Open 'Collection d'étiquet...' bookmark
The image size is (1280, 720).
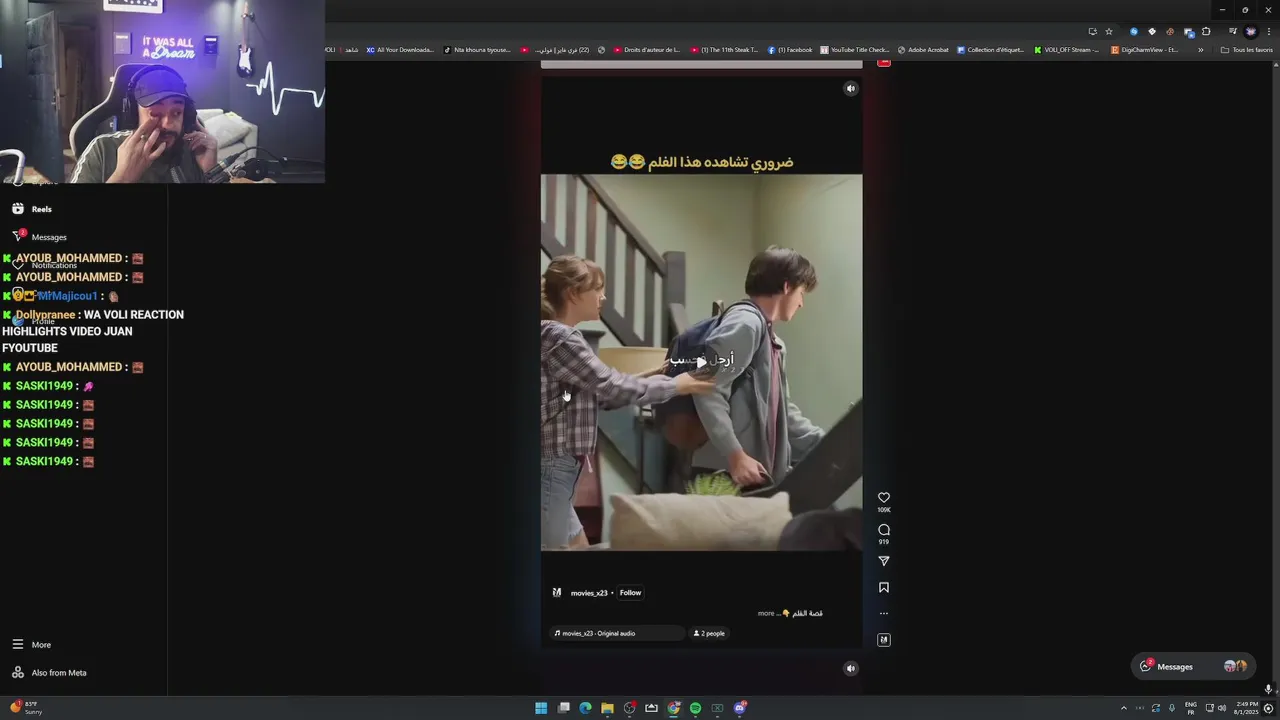[992, 49]
